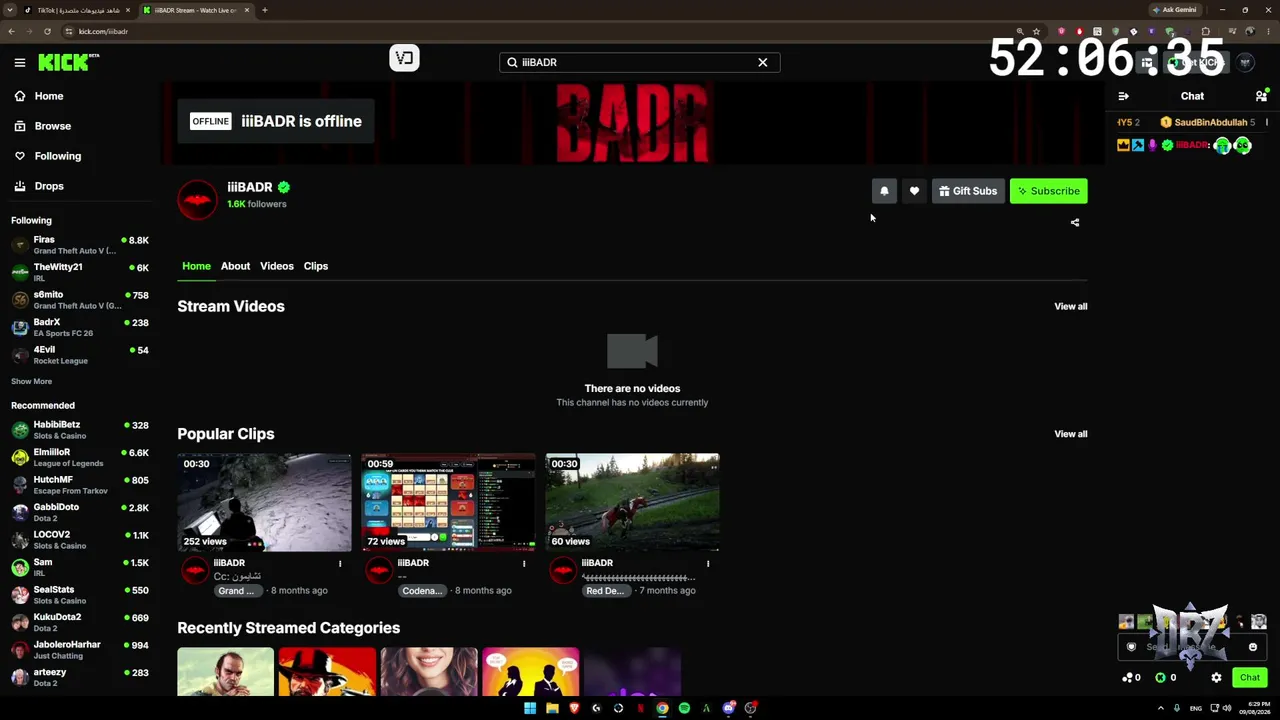Open File Explorer from taskbar

(552, 708)
